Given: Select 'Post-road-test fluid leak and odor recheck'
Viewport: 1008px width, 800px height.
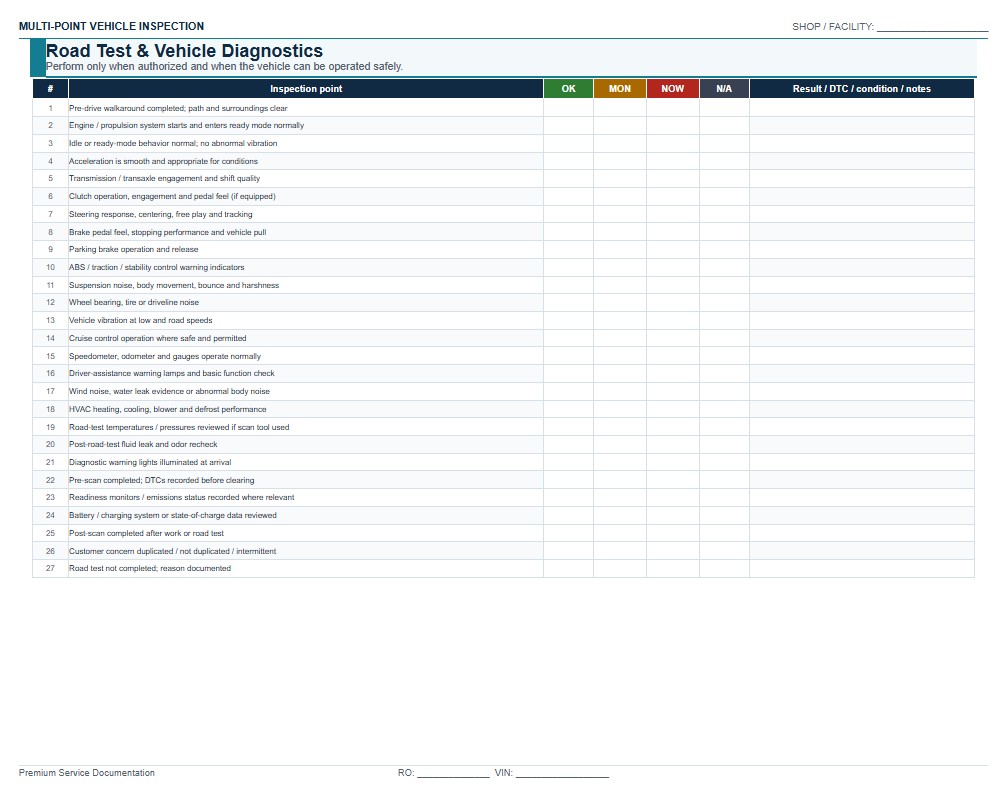Looking at the screenshot, I should [x=143, y=444].
